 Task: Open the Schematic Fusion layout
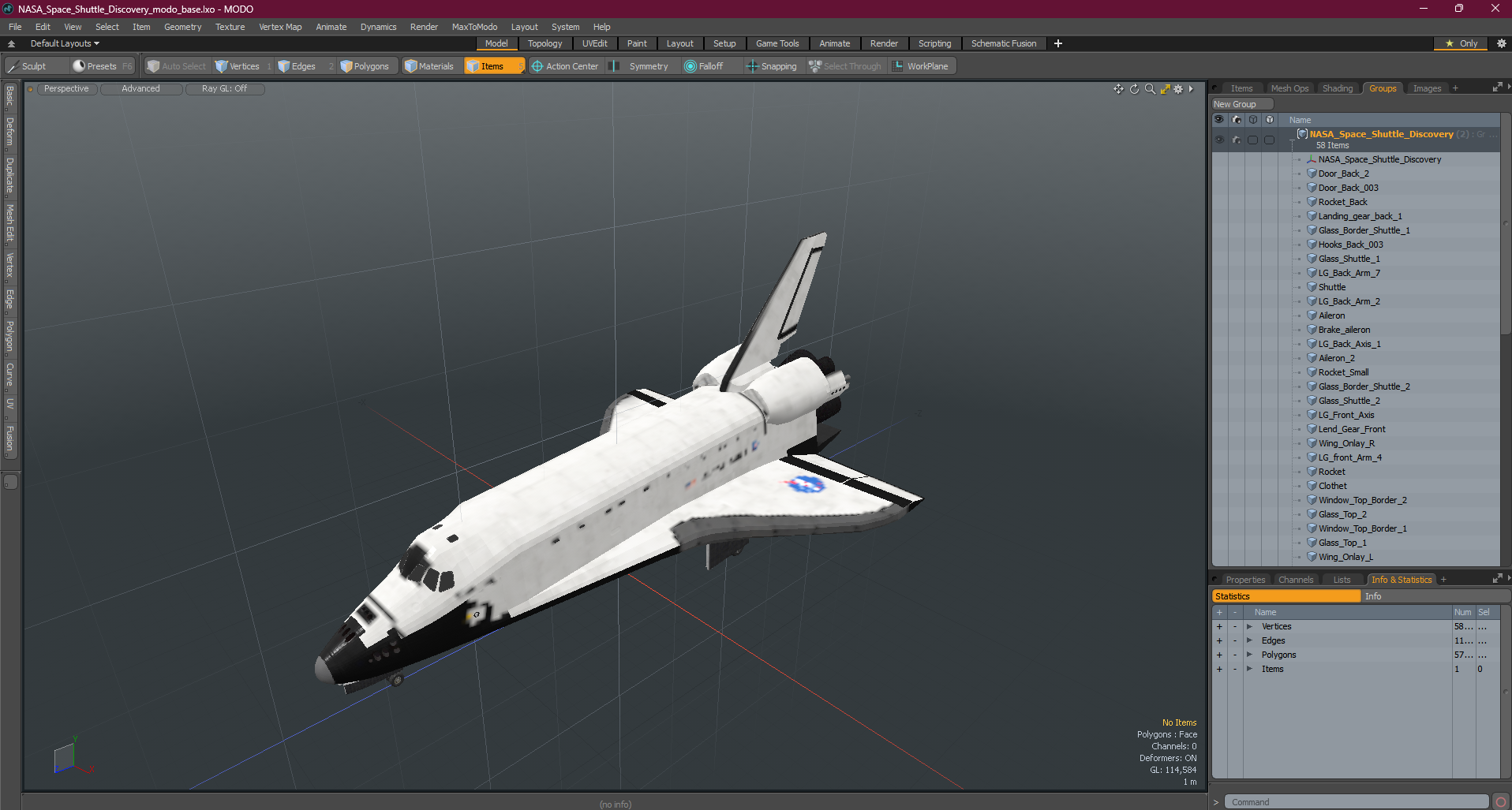coord(1004,43)
